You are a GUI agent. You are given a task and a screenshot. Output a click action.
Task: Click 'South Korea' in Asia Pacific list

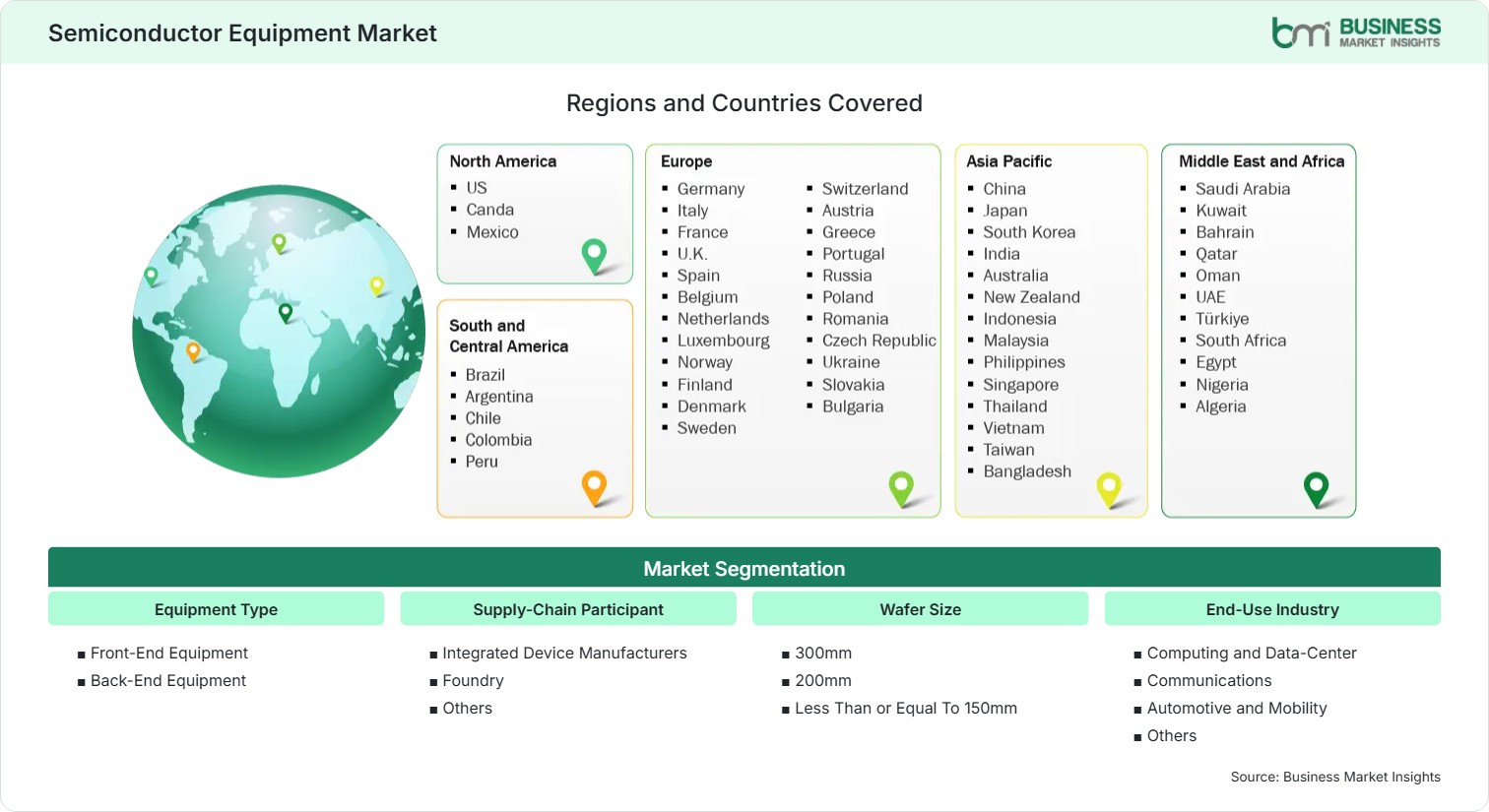(1029, 232)
